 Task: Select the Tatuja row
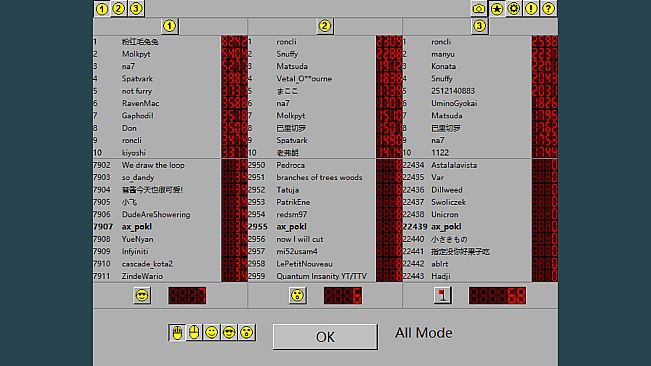click(x=325, y=190)
